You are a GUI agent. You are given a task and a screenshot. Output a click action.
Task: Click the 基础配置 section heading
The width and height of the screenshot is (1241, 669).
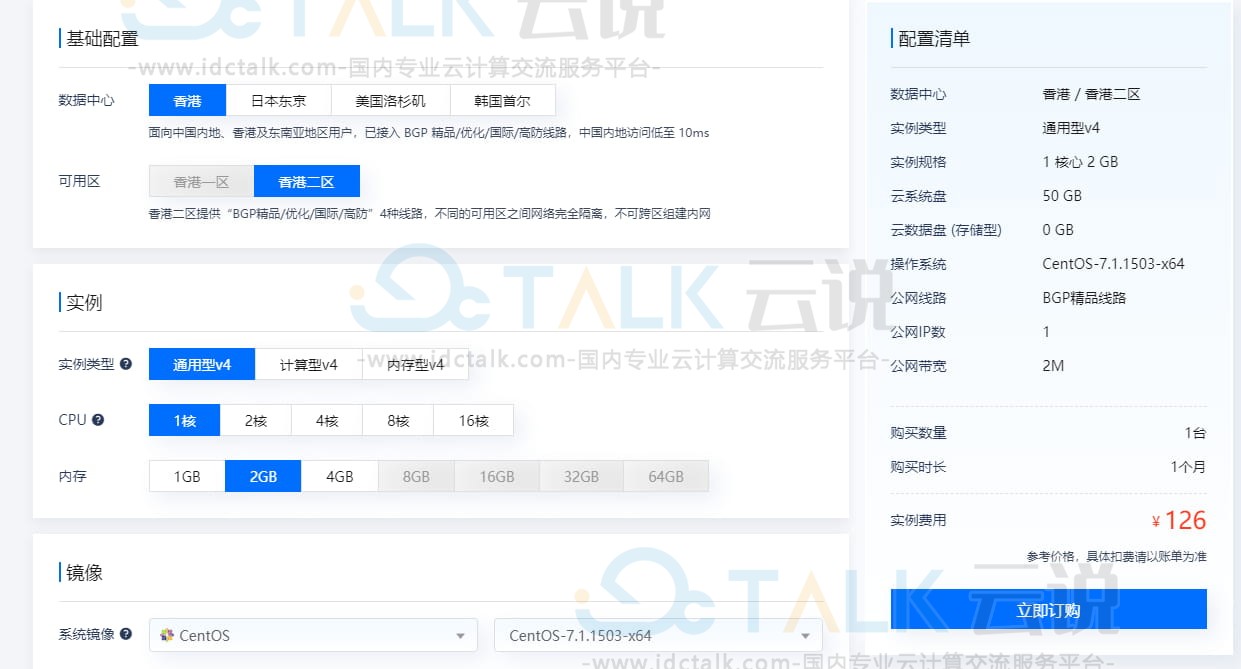tap(102, 39)
